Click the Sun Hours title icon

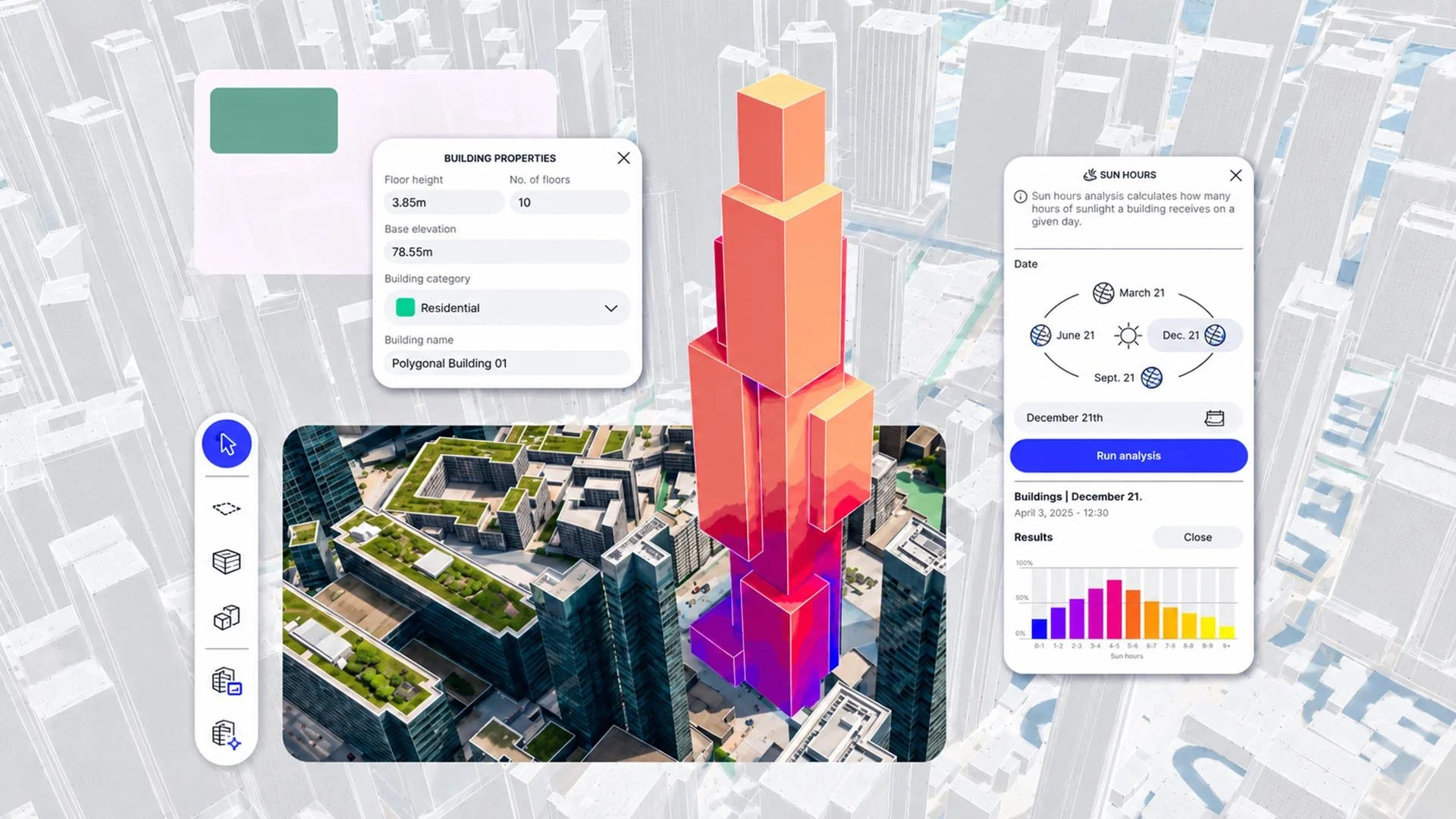pos(1090,174)
